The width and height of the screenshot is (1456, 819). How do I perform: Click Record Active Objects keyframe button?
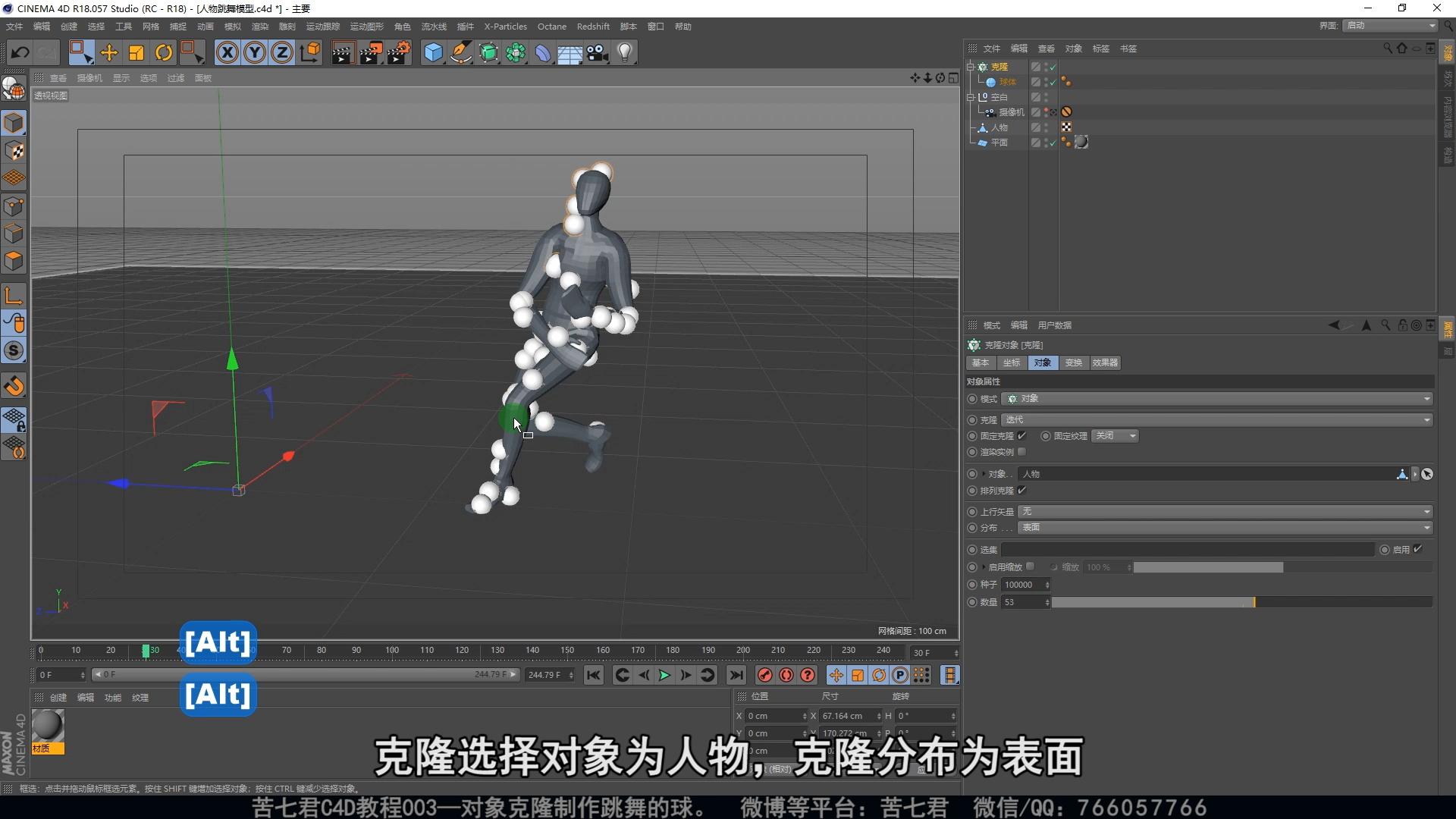coord(765,675)
